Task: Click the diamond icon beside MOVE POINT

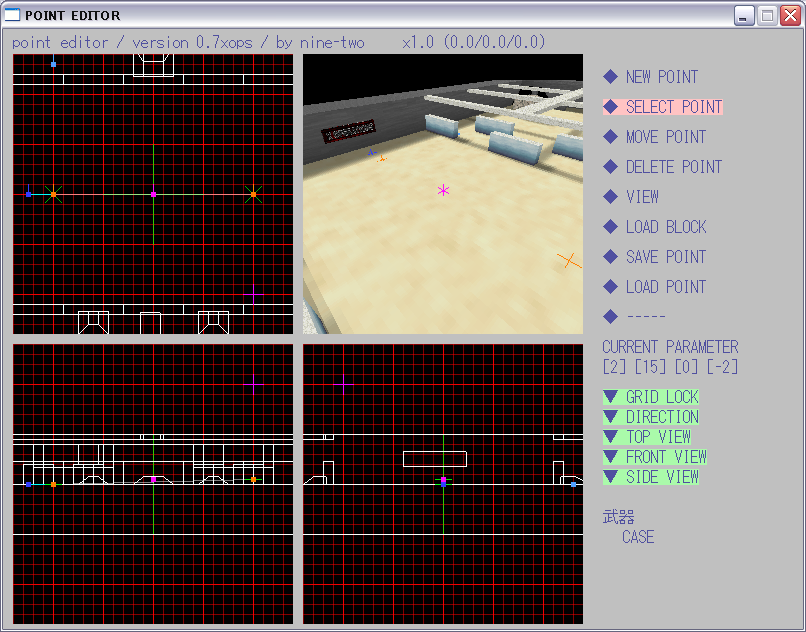Action: pyautogui.click(x=610, y=137)
